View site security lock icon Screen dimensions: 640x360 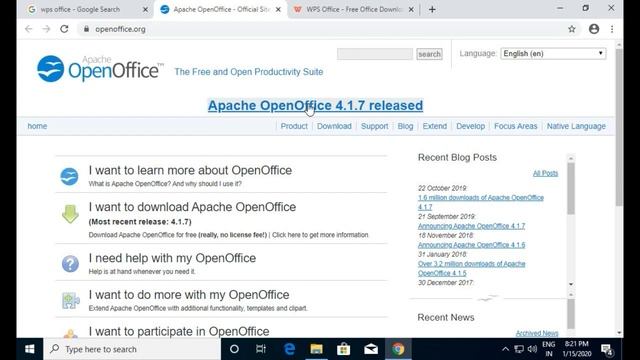coord(86,29)
